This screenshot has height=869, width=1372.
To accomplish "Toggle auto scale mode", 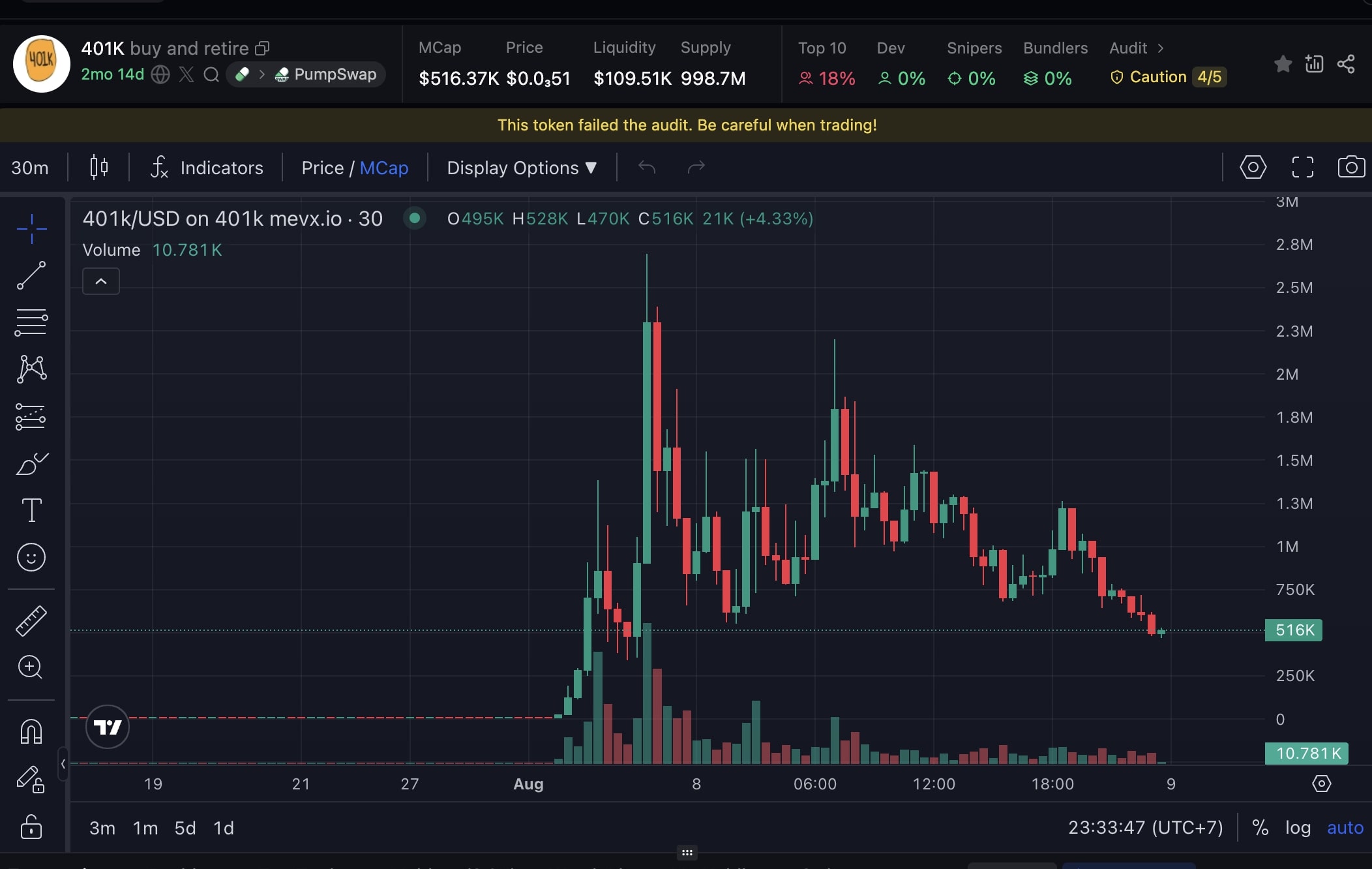I will tap(1345, 828).
